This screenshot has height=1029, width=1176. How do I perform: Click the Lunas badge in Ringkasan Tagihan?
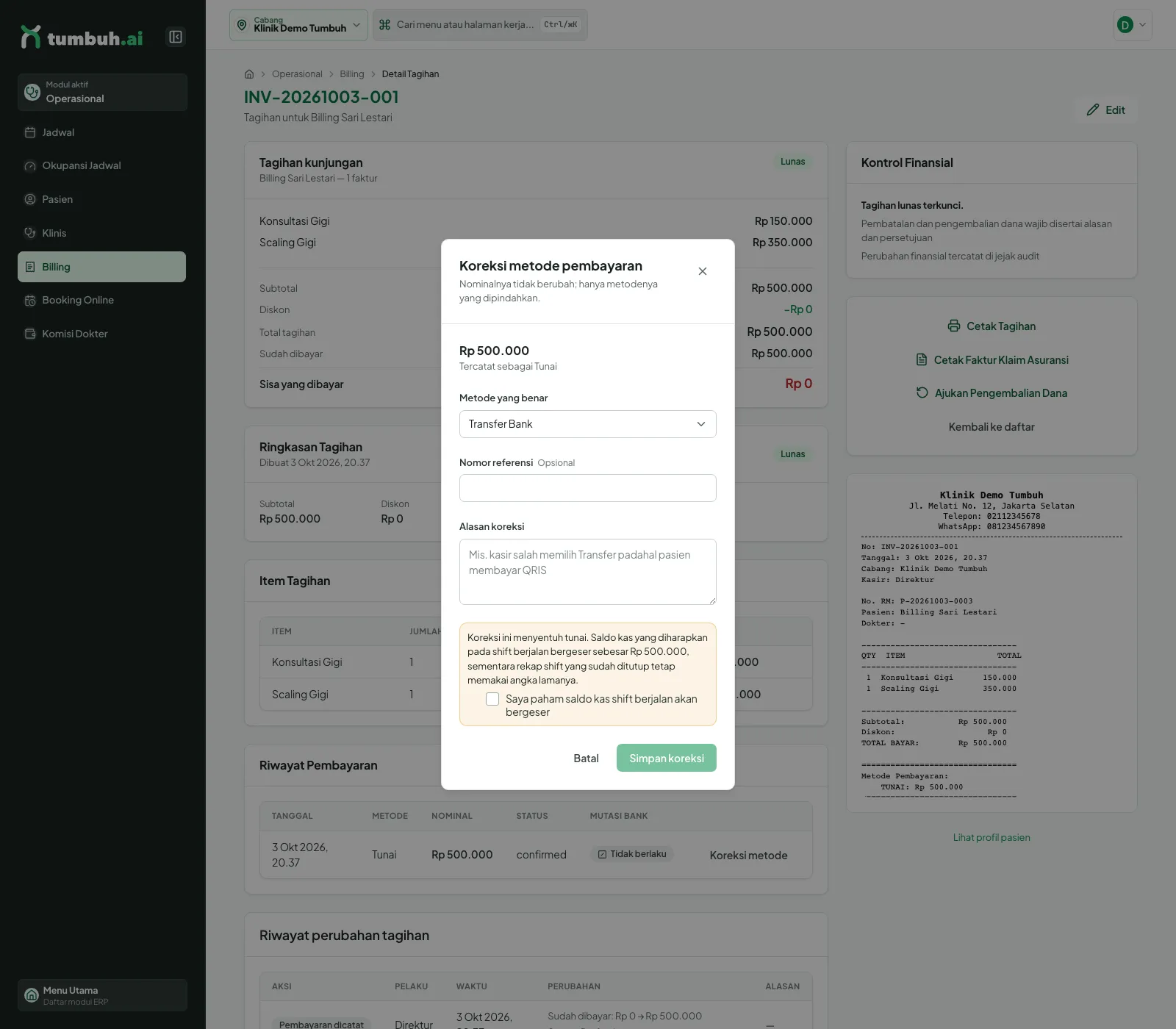pyautogui.click(x=792, y=454)
